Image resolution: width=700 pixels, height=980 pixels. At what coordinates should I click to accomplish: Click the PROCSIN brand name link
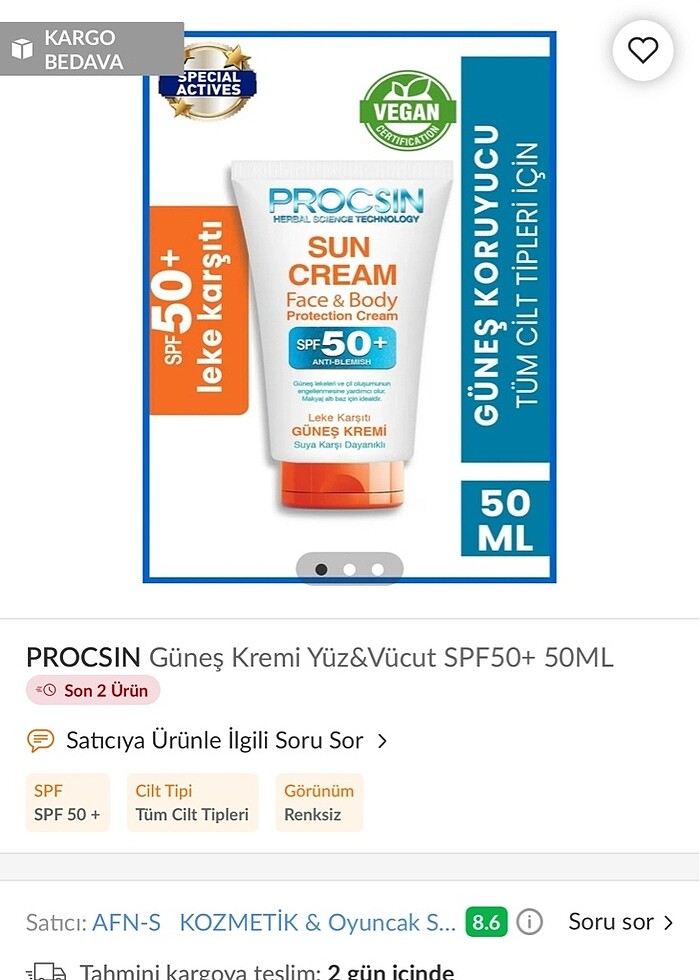pyautogui.click(x=83, y=657)
